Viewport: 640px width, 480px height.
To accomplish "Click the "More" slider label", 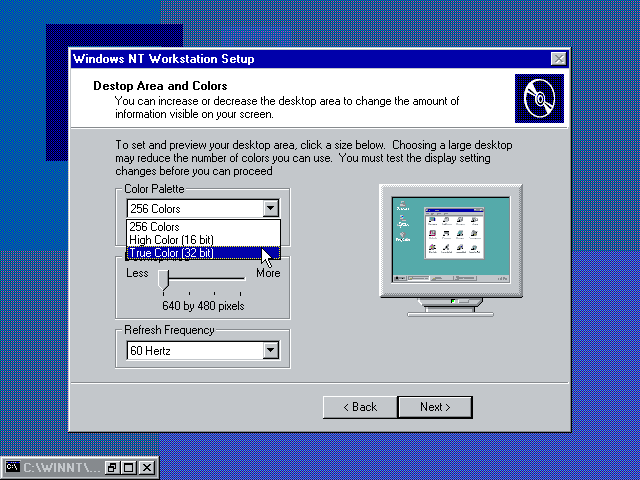I will pyautogui.click(x=268, y=273).
